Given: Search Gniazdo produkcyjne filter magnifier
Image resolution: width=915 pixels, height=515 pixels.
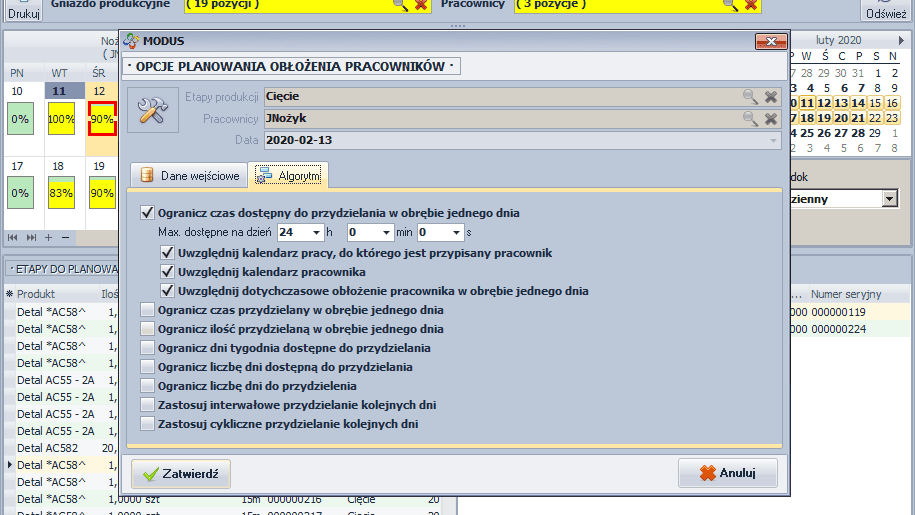Looking at the screenshot, I should coord(400,5).
